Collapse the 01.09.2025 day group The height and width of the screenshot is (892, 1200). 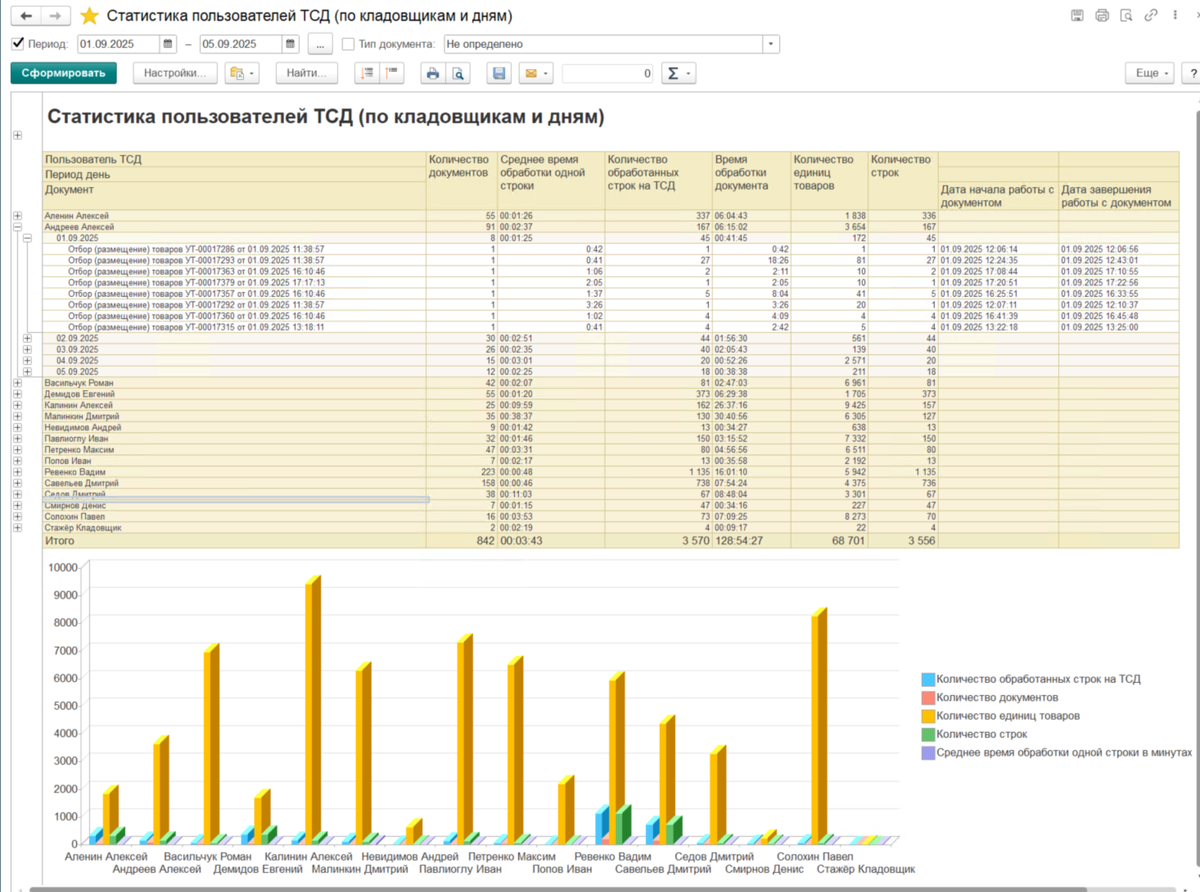[28, 238]
